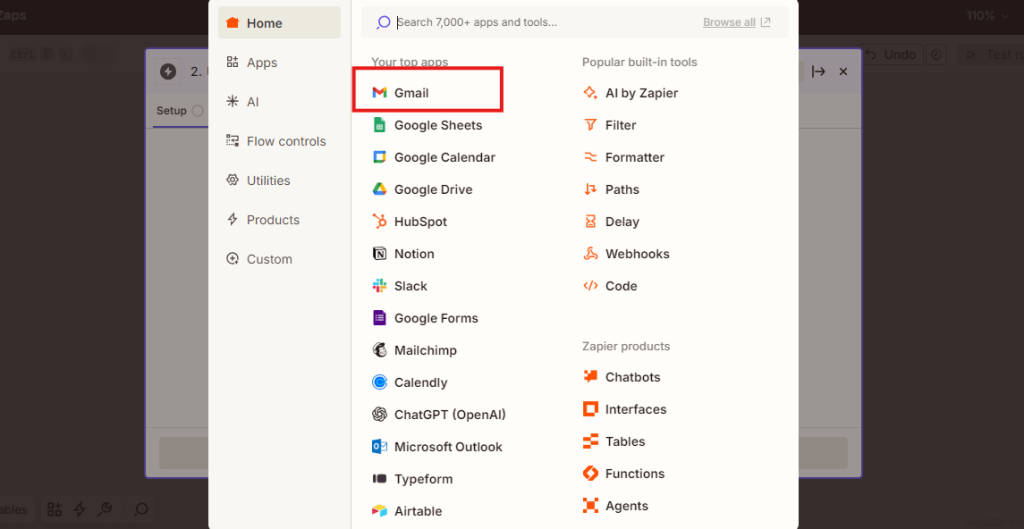The image size is (1024, 529).
Task: Open the Gmail app icon
Action: [379, 93]
